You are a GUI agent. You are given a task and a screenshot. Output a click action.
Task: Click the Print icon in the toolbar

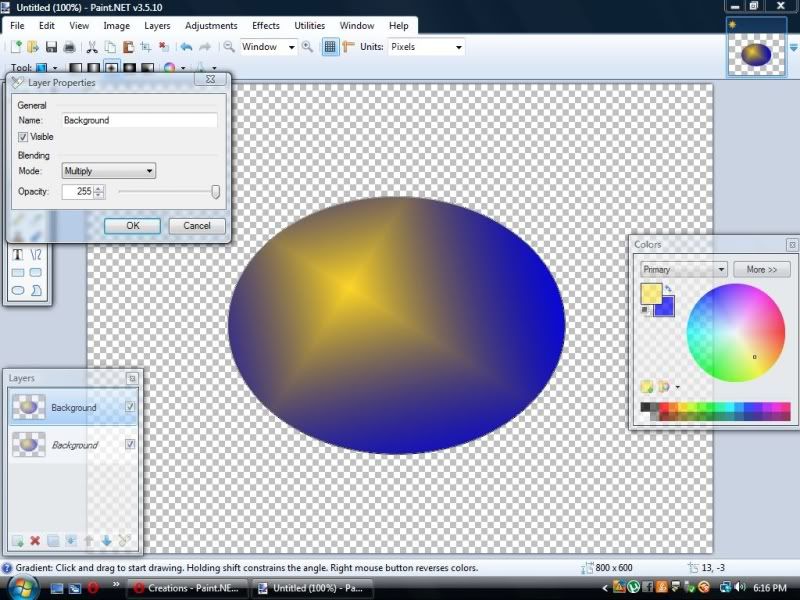pyautogui.click(x=69, y=47)
